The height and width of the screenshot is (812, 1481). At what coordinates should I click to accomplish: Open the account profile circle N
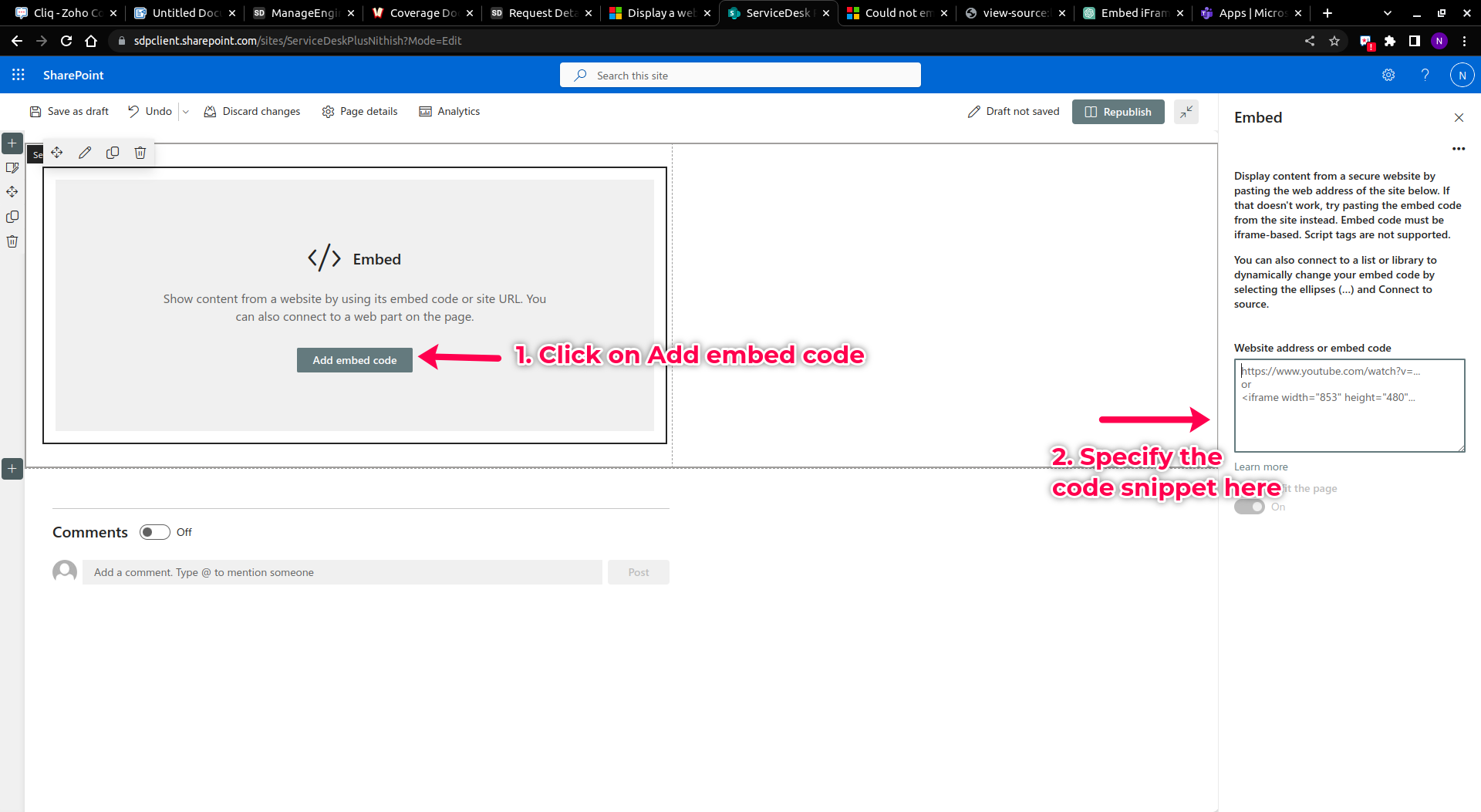pyautogui.click(x=1462, y=75)
